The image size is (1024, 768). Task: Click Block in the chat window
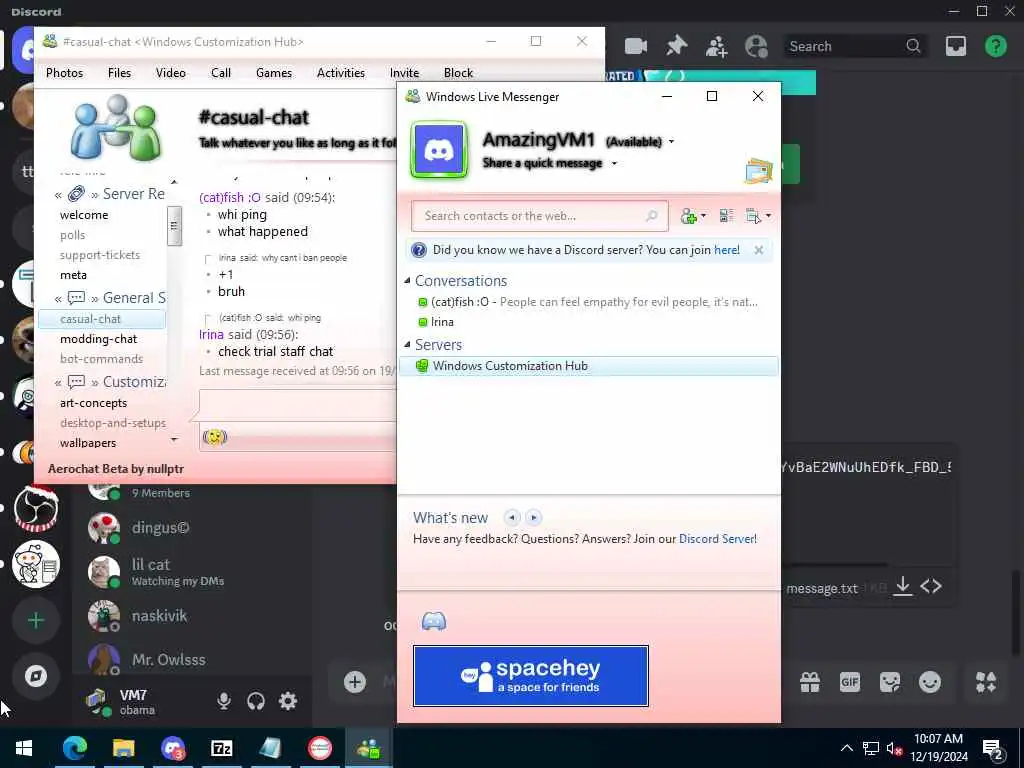(x=458, y=72)
